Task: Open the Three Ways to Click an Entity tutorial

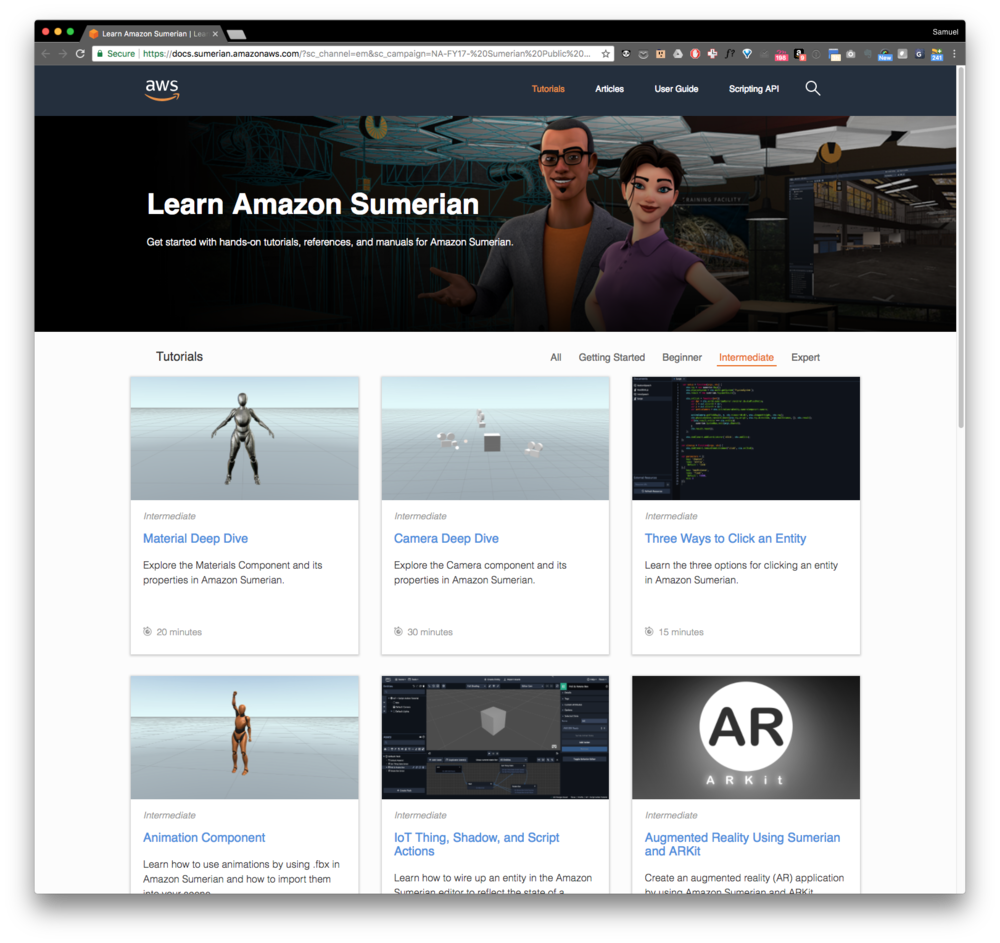Action: tap(725, 538)
